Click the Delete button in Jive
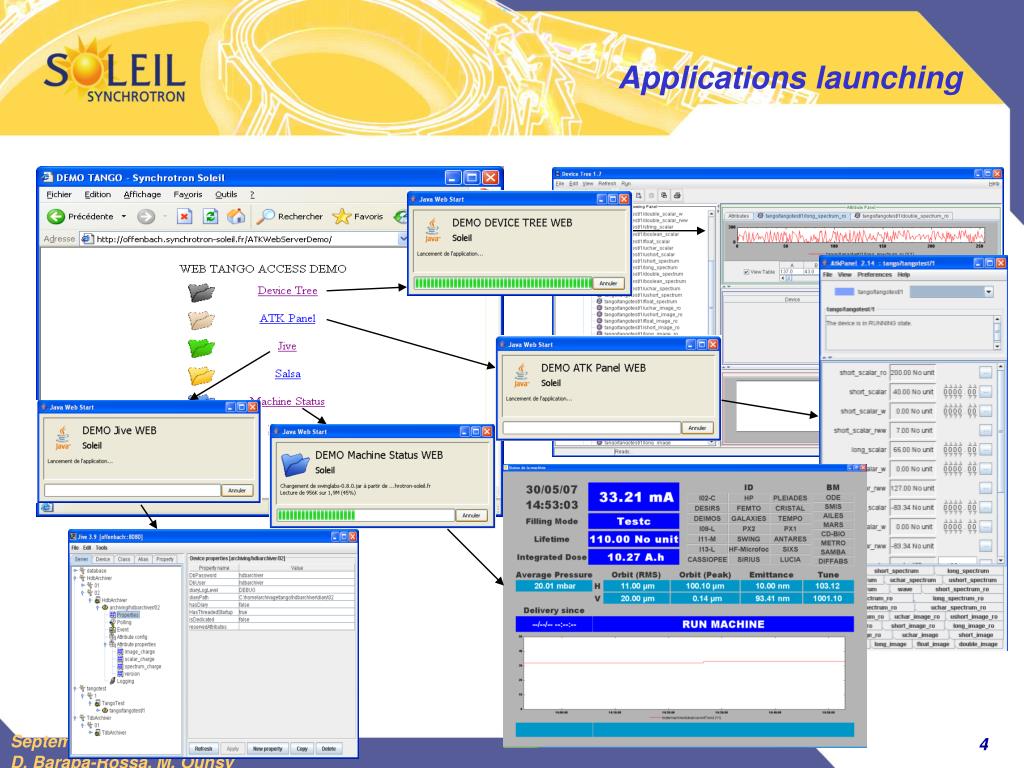This screenshot has height=768, width=1024. tap(328, 748)
